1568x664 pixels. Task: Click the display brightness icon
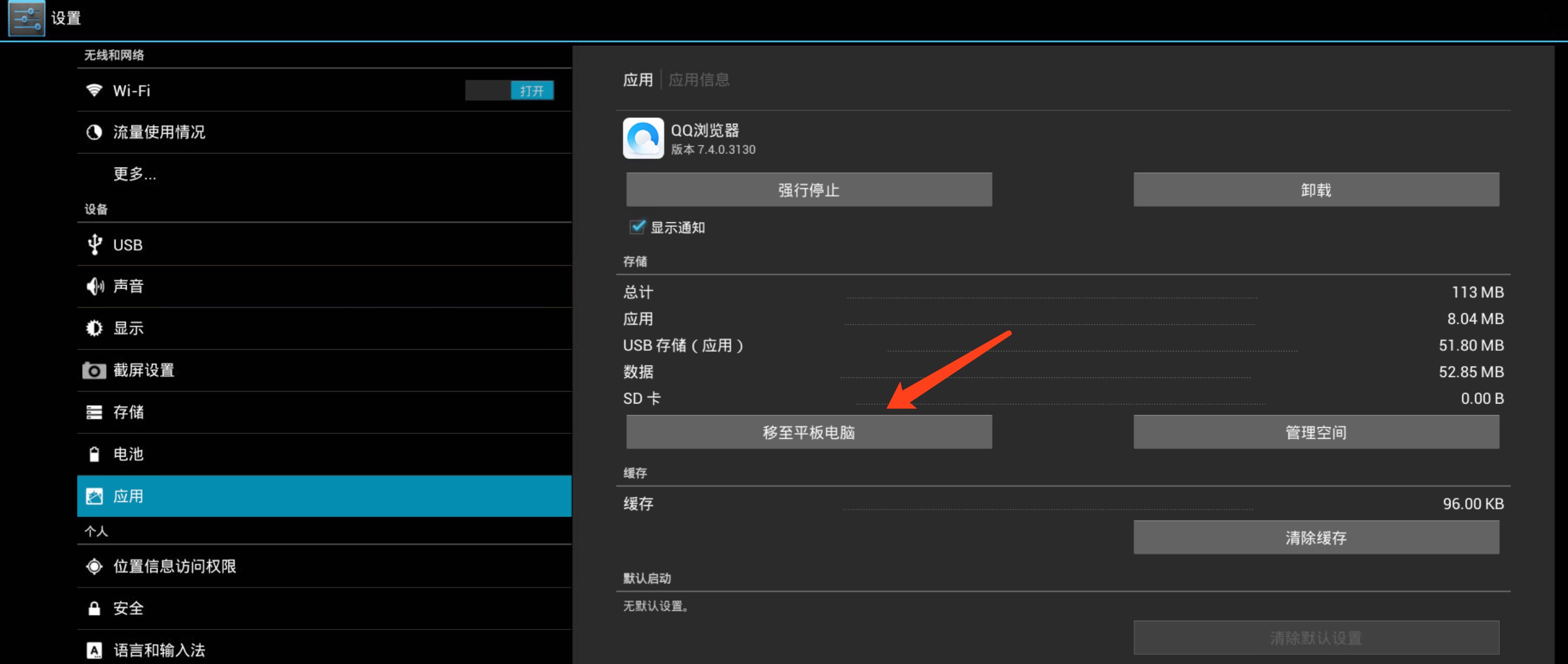[x=94, y=328]
